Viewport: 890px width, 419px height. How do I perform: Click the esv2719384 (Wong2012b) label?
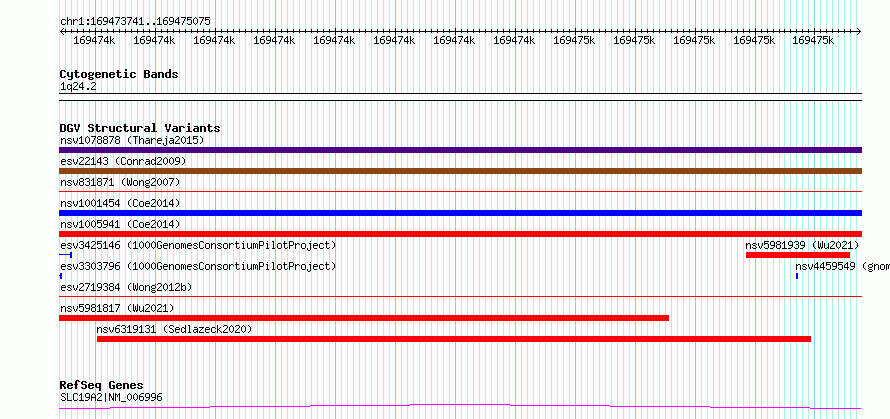click(x=126, y=287)
